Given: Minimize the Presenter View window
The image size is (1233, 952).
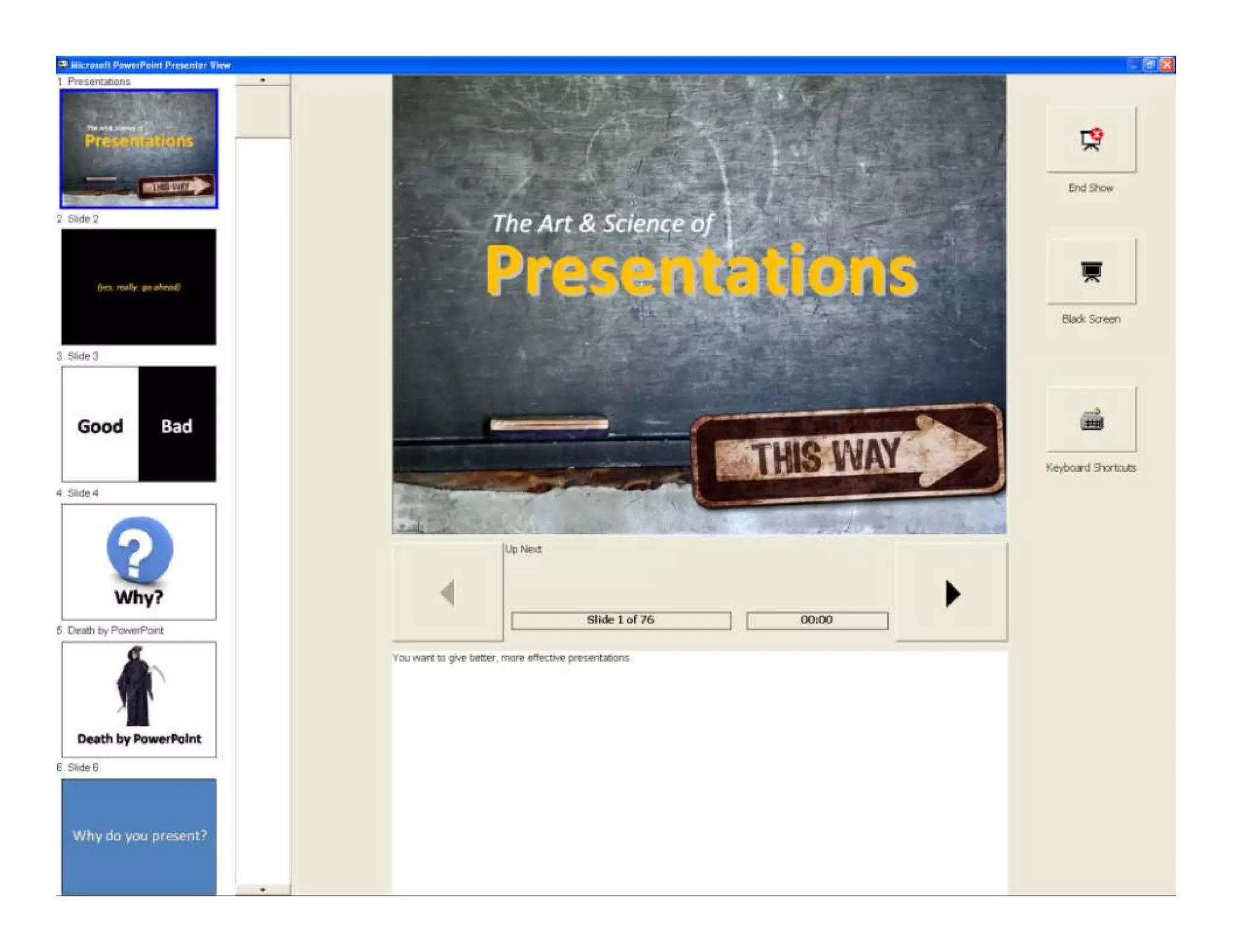Looking at the screenshot, I should click(x=1132, y=64).
